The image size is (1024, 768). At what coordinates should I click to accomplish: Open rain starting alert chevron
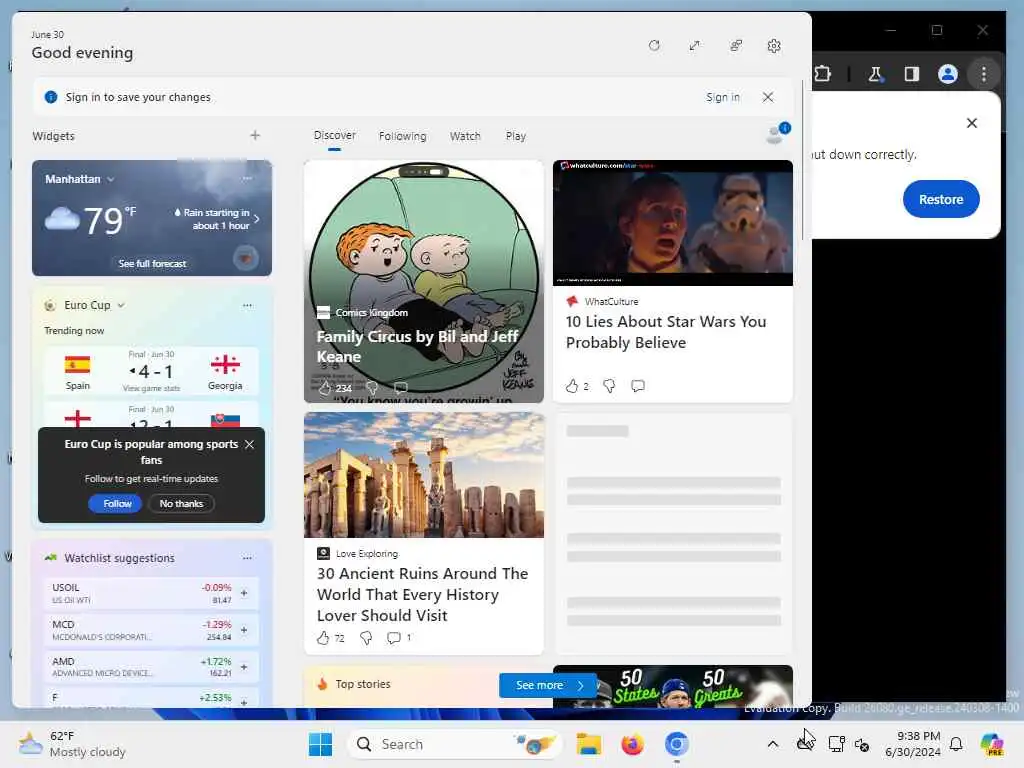[x=257, y=219]
